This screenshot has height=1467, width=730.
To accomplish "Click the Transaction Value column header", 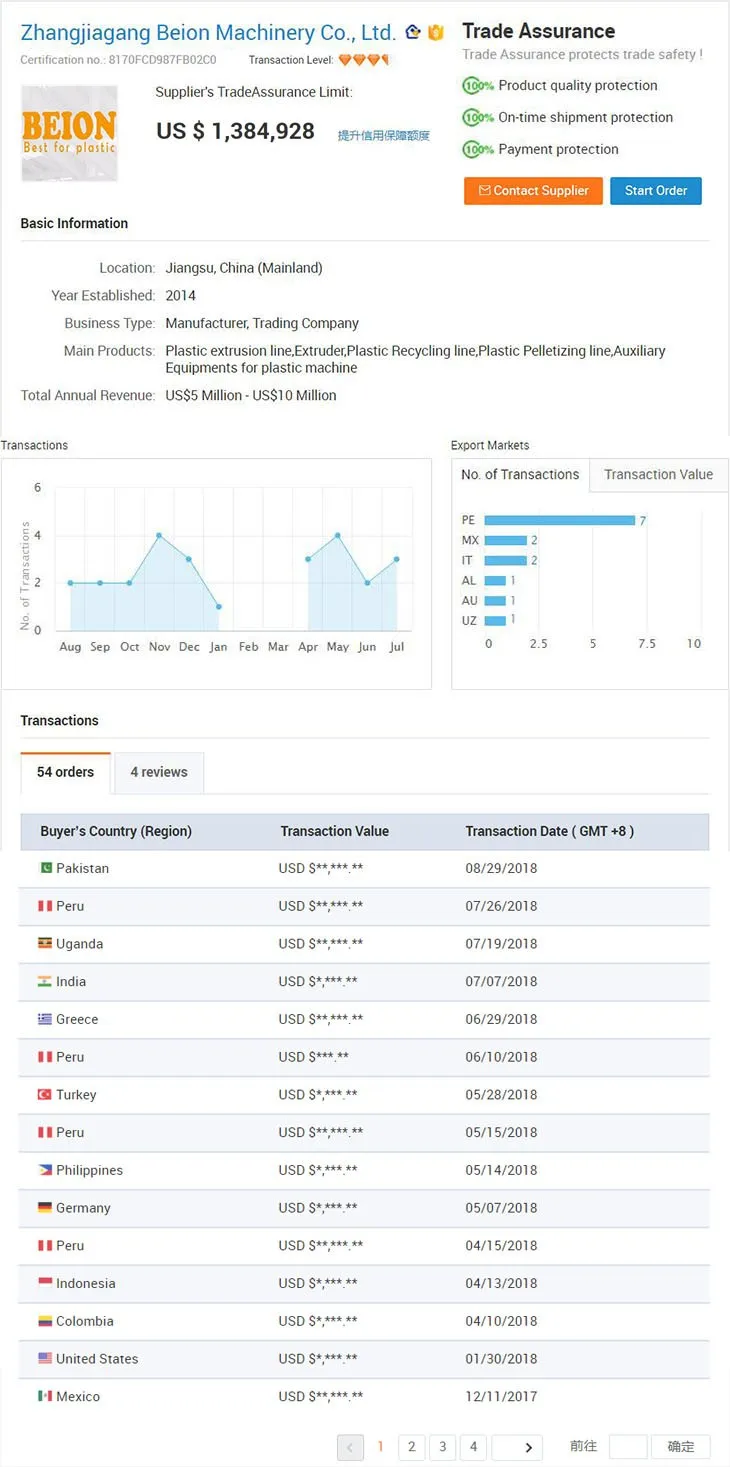I will [x=335, y=831].
